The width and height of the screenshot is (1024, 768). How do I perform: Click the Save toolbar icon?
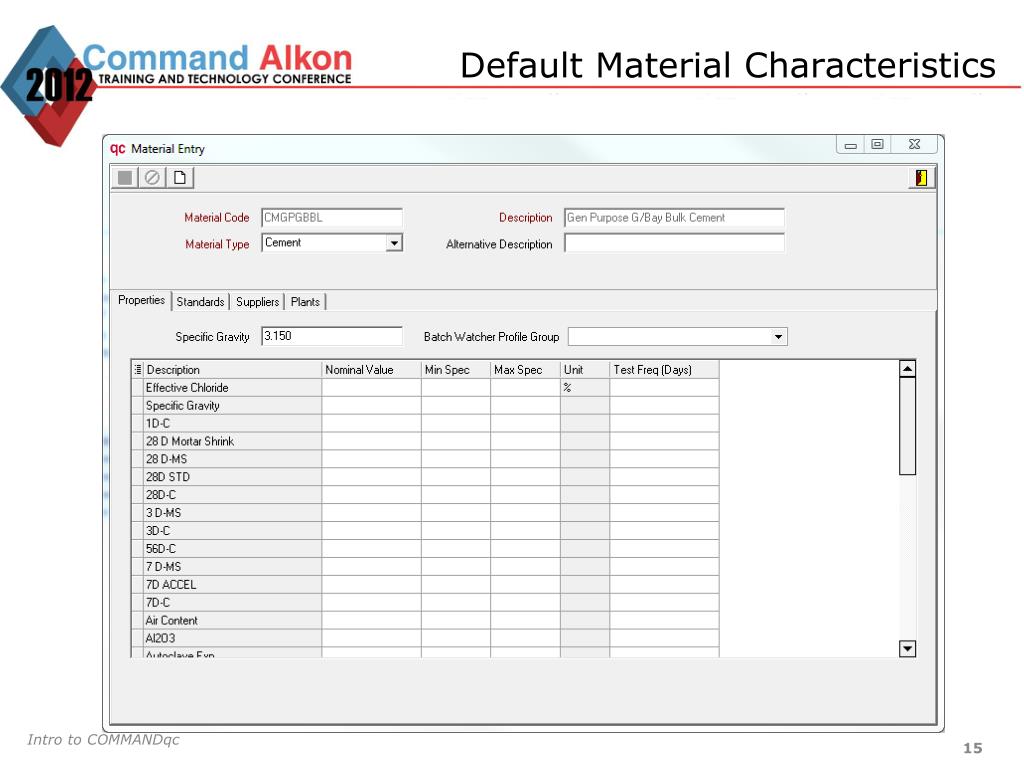(125, 178)
